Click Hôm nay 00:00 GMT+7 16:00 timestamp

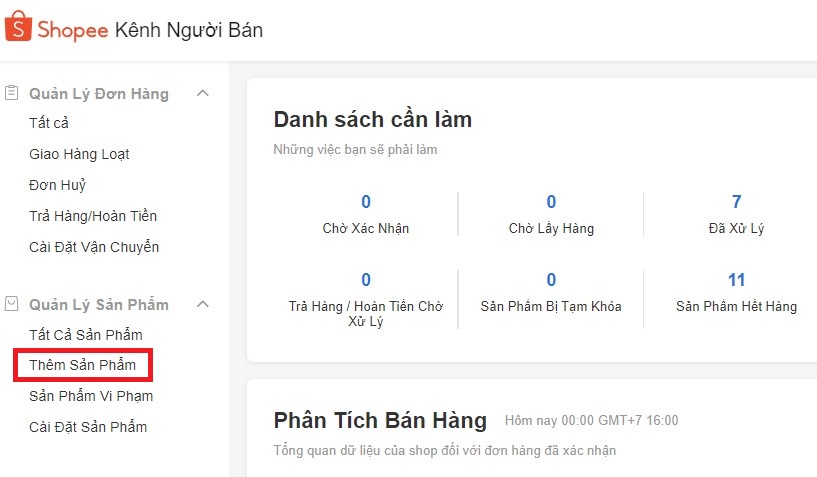[x=591, y=420]
